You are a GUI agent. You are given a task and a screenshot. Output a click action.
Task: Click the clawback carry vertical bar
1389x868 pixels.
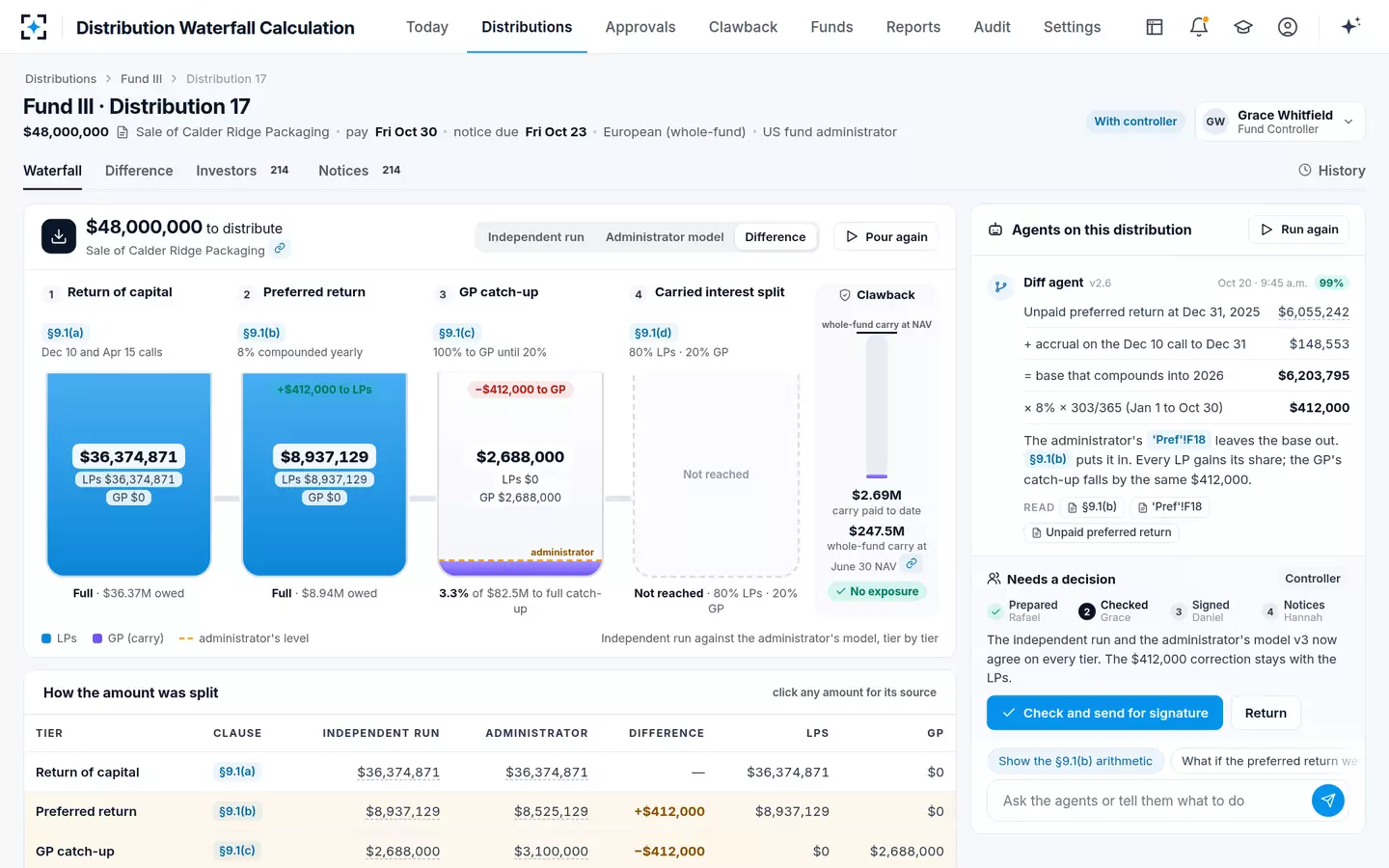pos(877,406)
